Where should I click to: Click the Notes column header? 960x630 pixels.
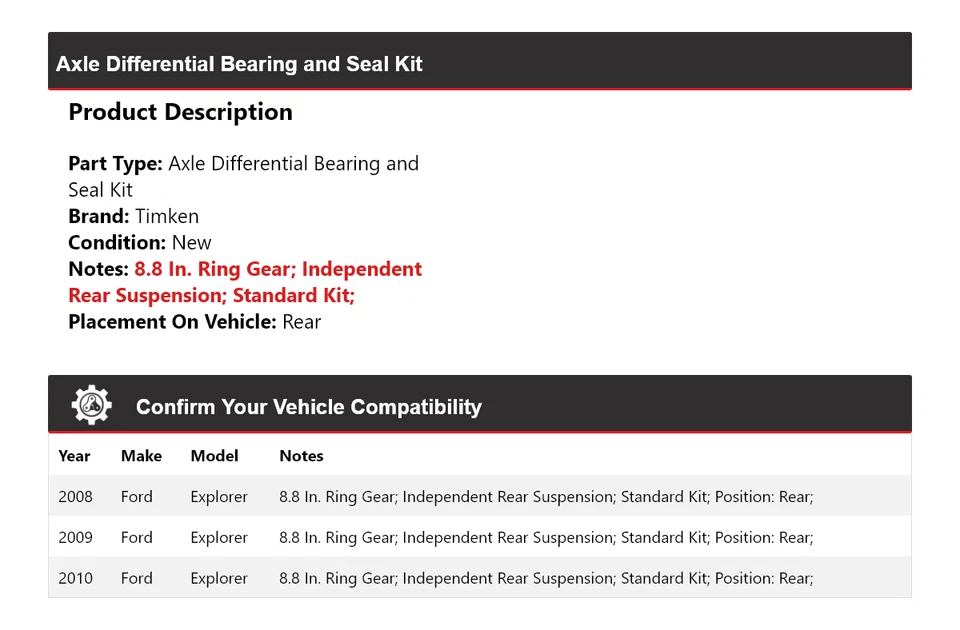301,456
